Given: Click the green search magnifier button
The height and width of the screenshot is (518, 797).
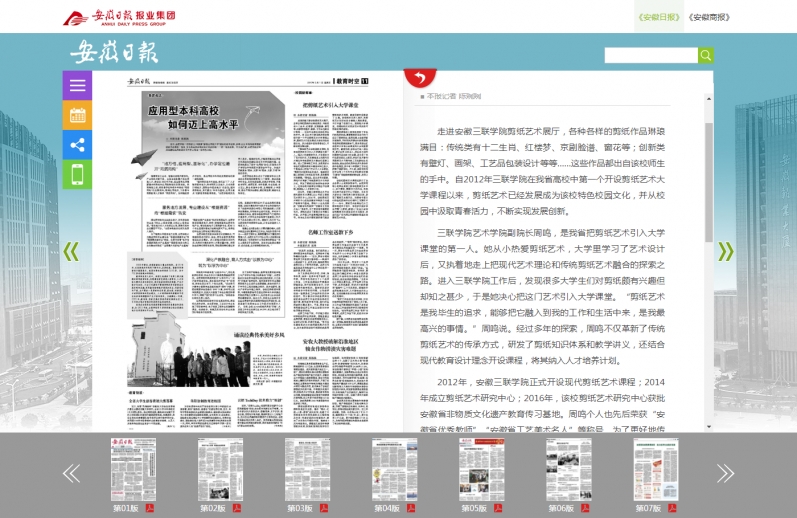Looking at the screenshot, I should click(x=705, y=56).
